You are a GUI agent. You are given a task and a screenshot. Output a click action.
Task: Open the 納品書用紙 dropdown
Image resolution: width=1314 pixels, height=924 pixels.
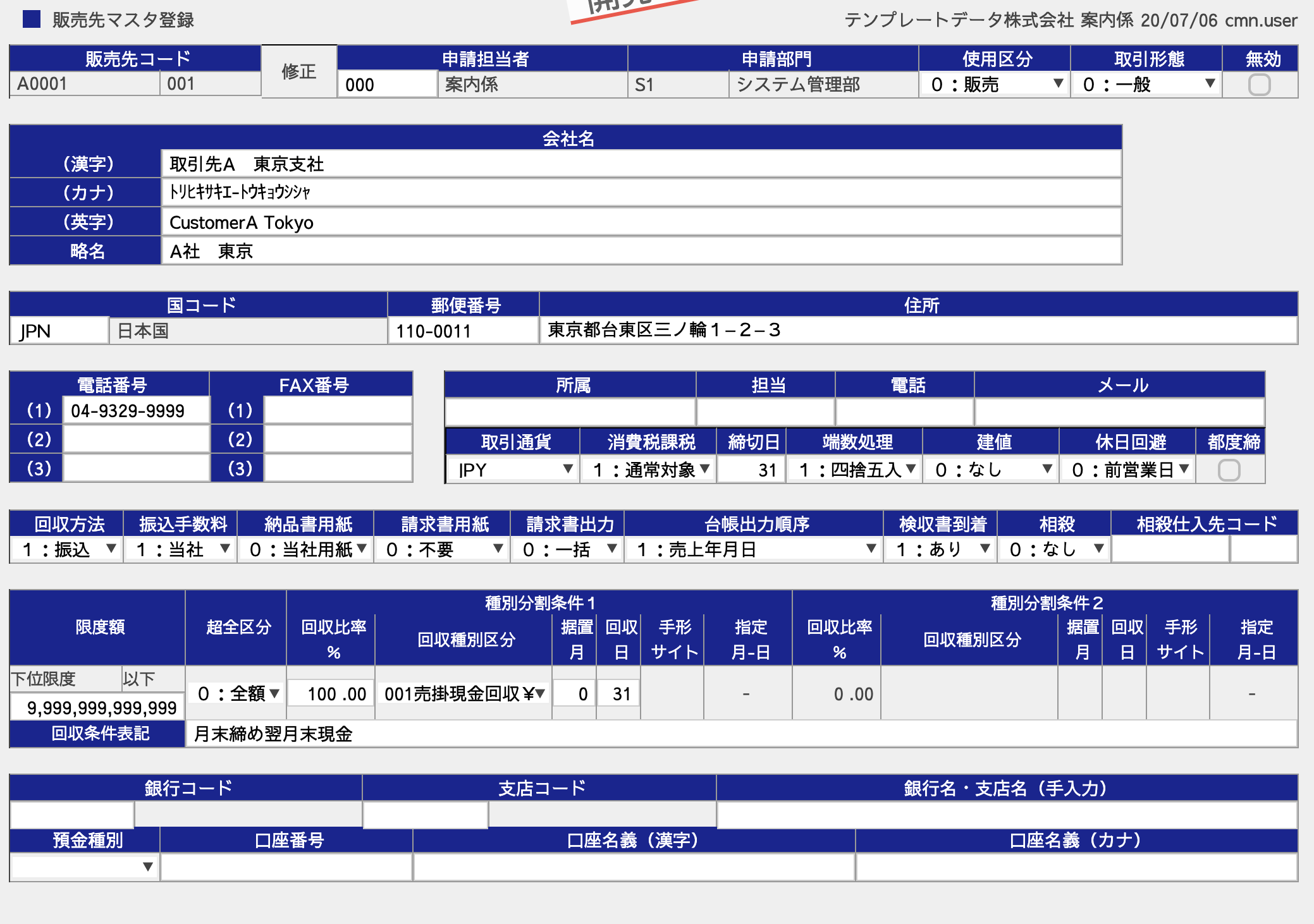(x=306, y=549)
